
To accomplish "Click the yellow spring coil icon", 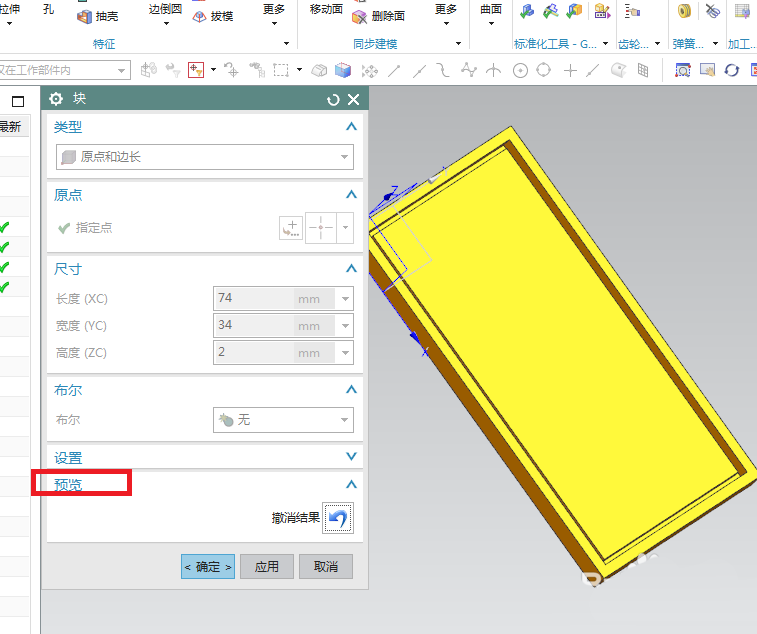I will click(684, 11).
